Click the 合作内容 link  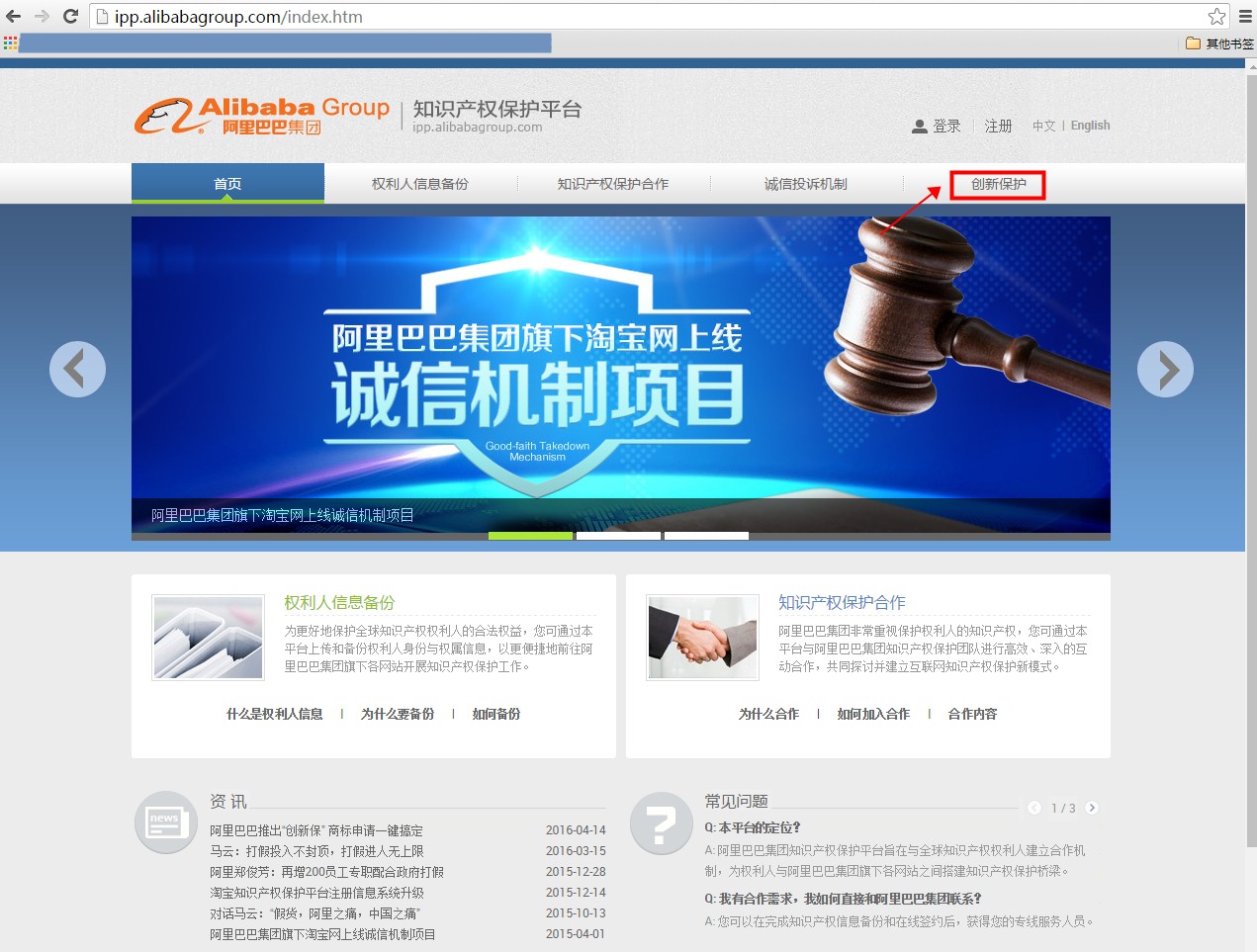(972, 714)
